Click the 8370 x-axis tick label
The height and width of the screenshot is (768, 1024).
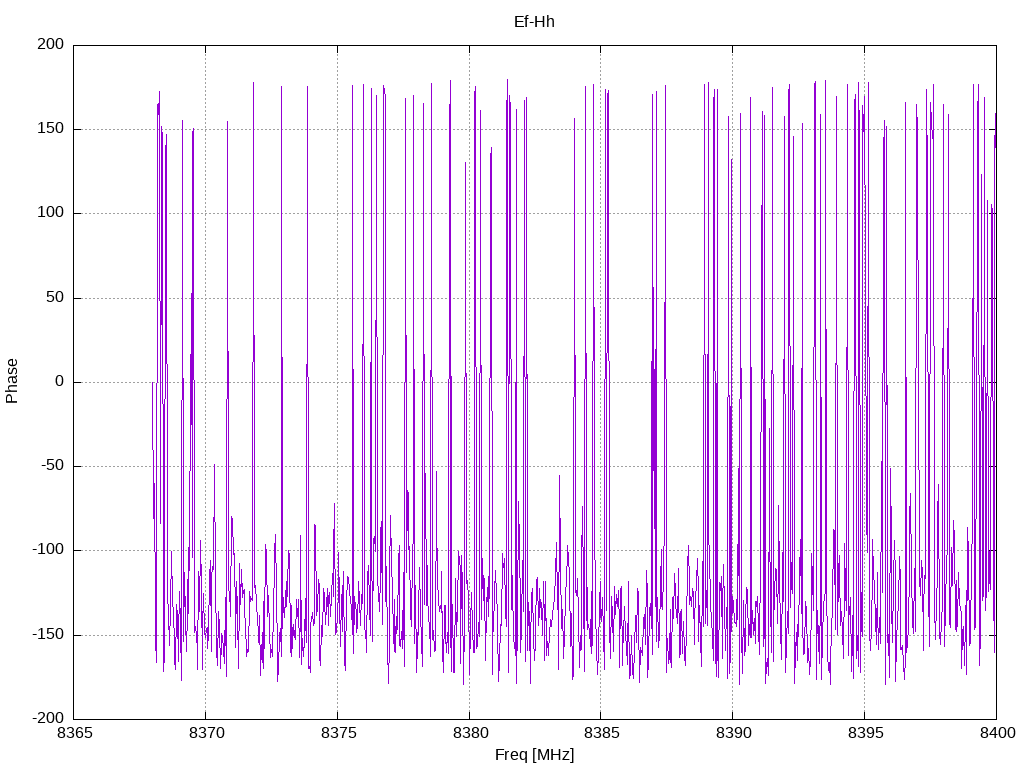[206, 733]
